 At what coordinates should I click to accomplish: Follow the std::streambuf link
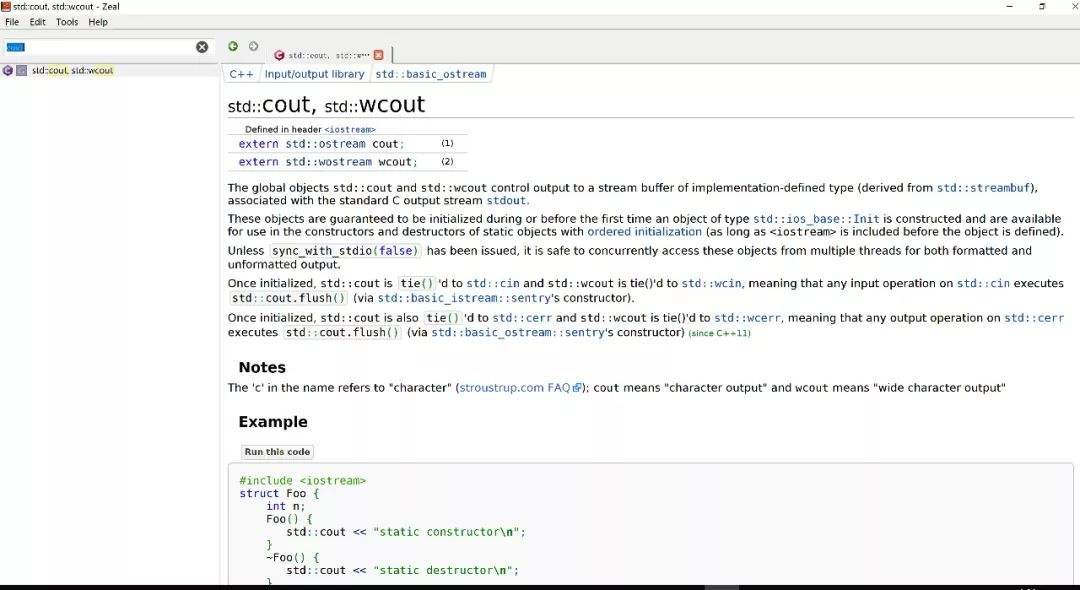click(983, 188)
